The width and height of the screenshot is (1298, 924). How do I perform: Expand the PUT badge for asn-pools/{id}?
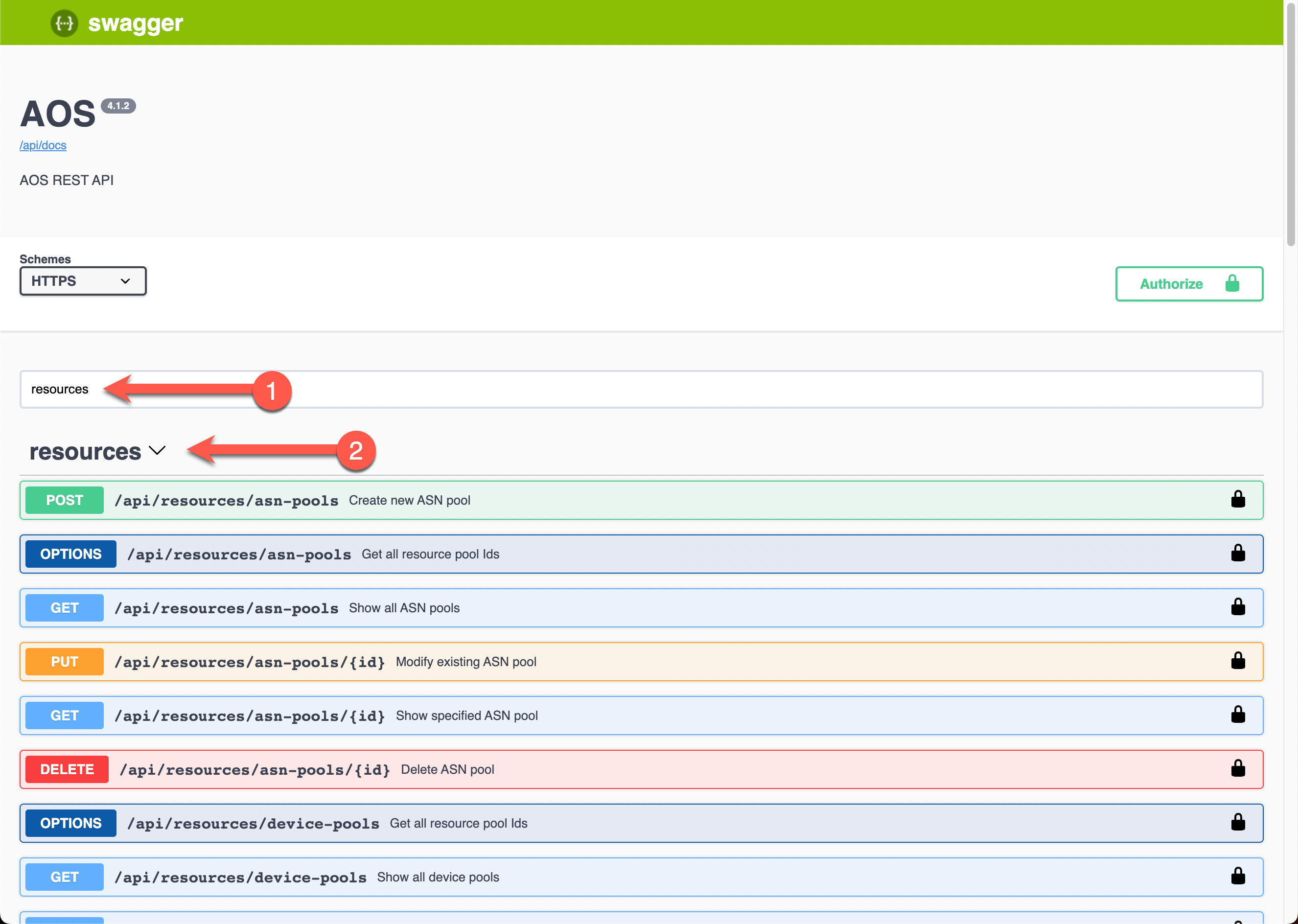[64, 662]
